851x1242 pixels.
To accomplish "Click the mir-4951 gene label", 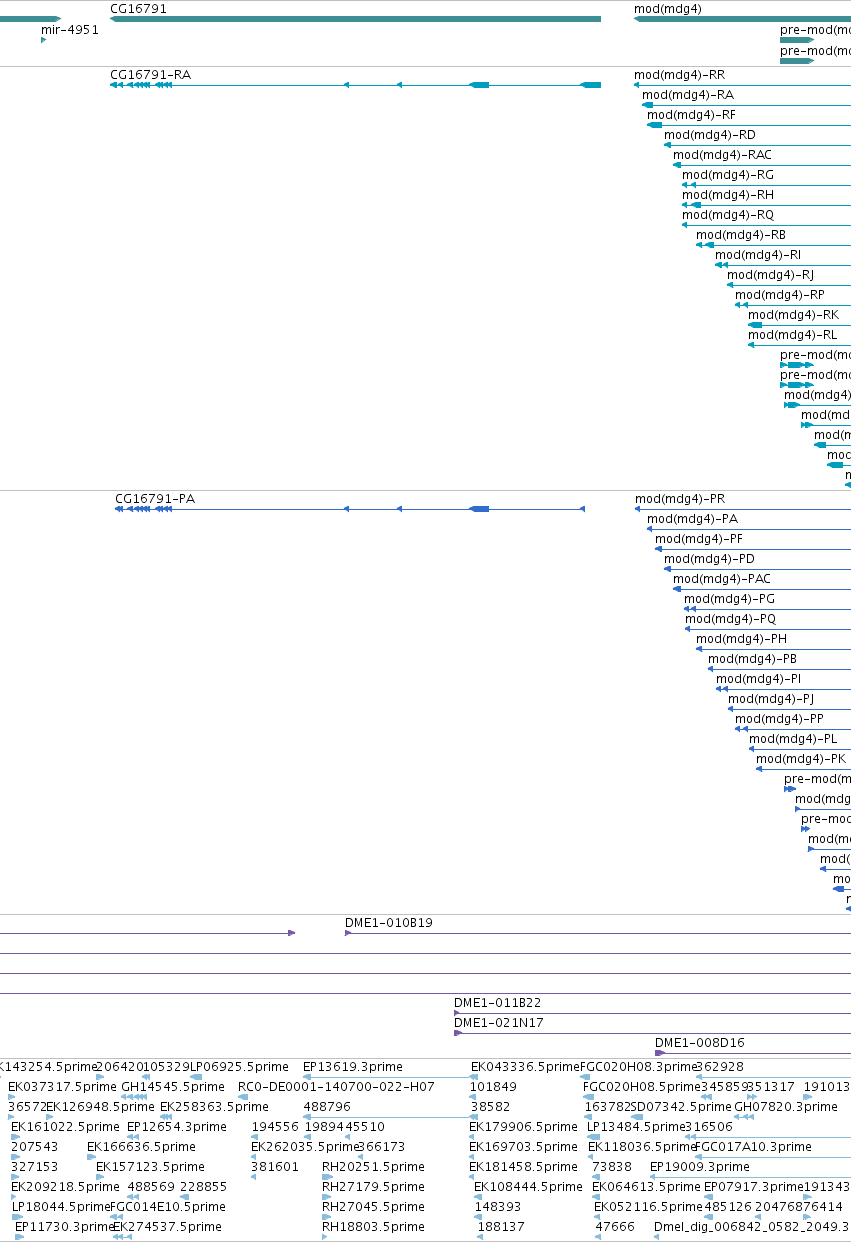I will pyautogui.click(x=70, y=29).
